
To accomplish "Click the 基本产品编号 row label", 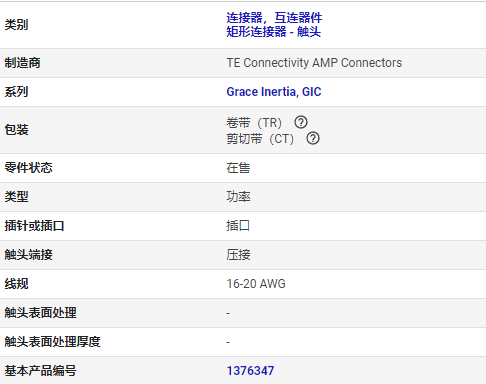I will [40, 371].
